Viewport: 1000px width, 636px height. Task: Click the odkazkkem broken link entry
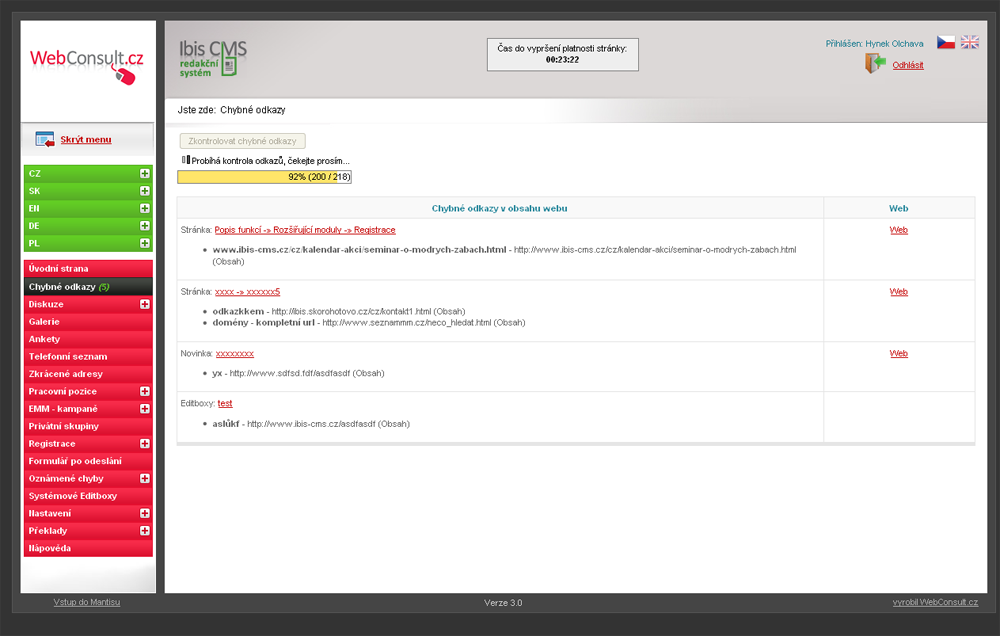pos(339,311)
